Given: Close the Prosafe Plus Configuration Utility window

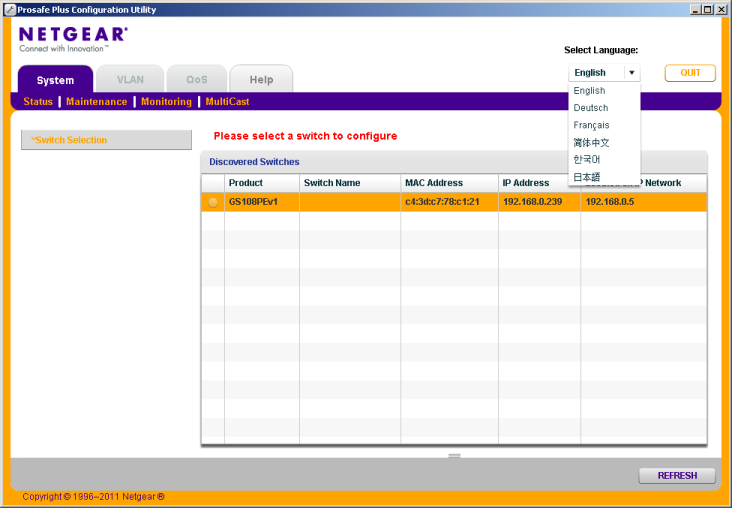Looking at the screenshot, I should [x=720, y=9].
